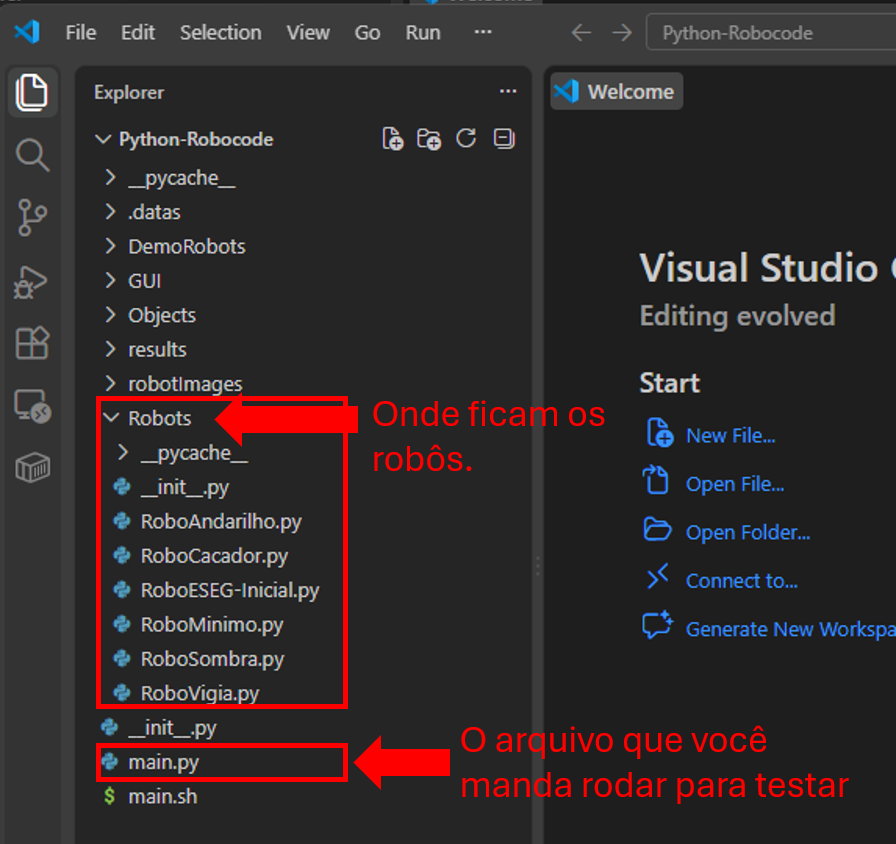Viewport: 896px width, 844px height.
Task: Click the Generate New Workspace link
Action: coord(791,629)
